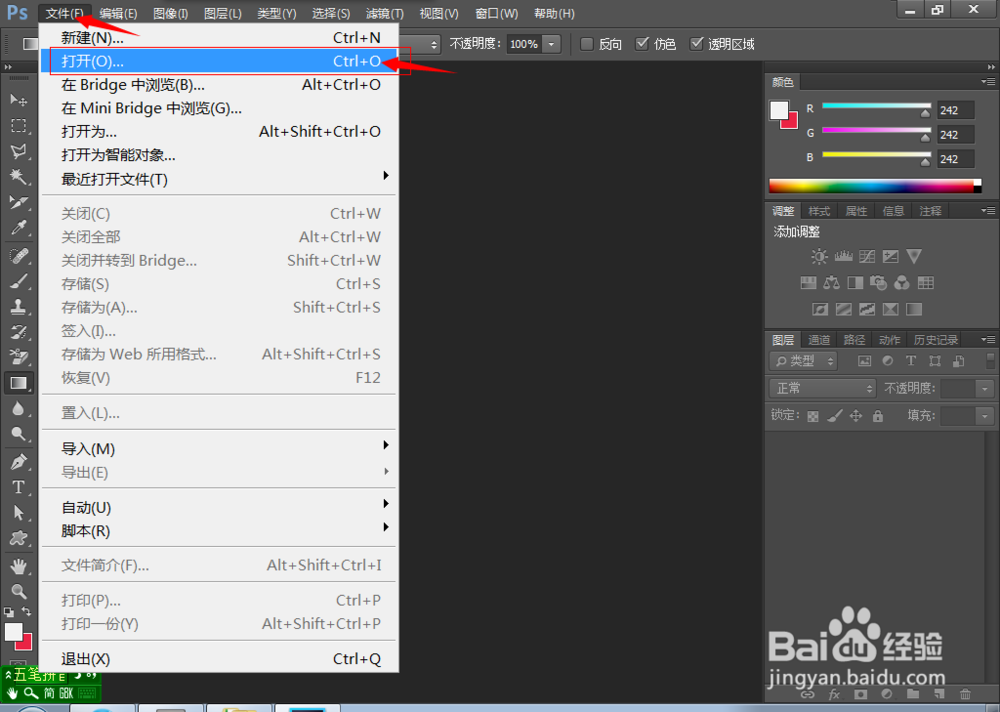Open the 不透明度 100% dropdown arrow
The image size is (1000, 712).
(x=552, y=44)
